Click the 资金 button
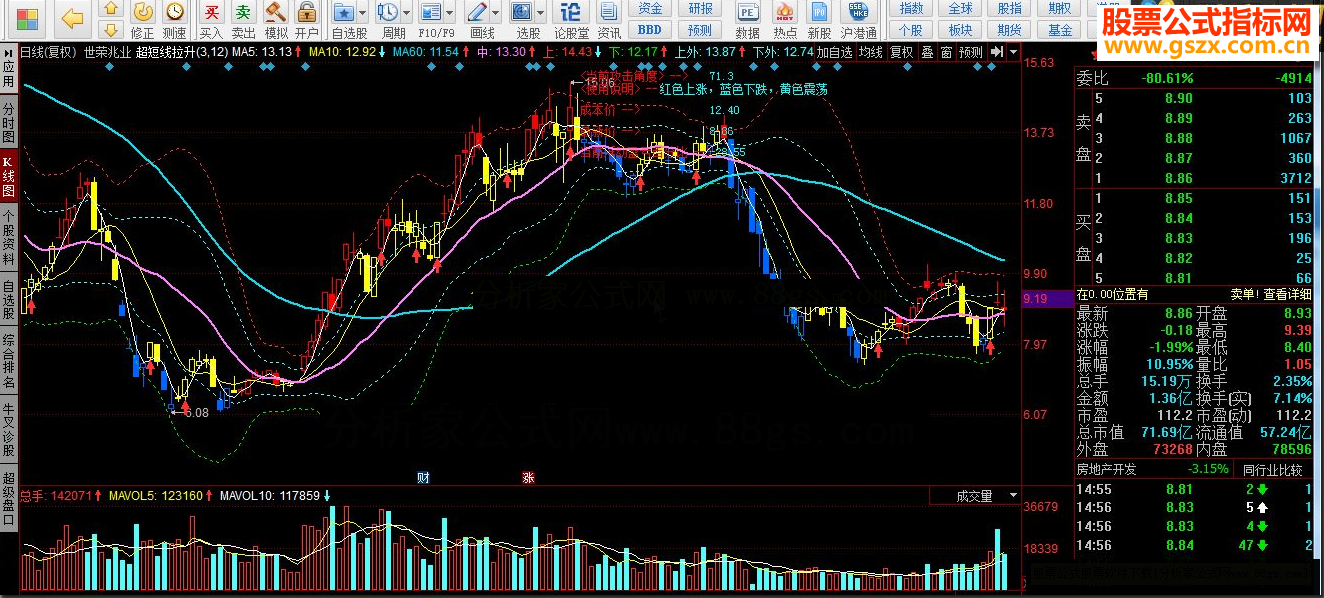Screen dimensions: 1324x598 (x=650, y=9)
